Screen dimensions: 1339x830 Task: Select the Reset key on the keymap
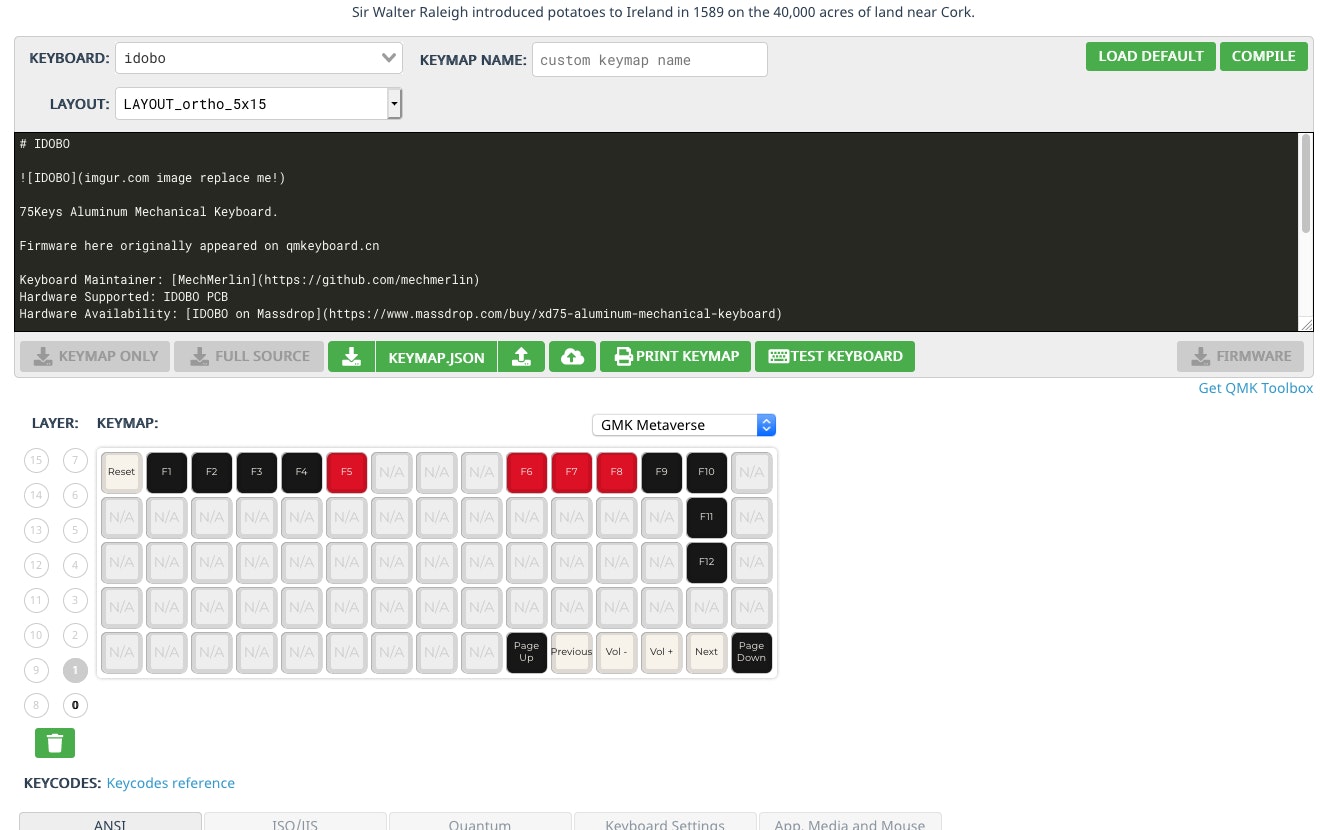[121, 472]
